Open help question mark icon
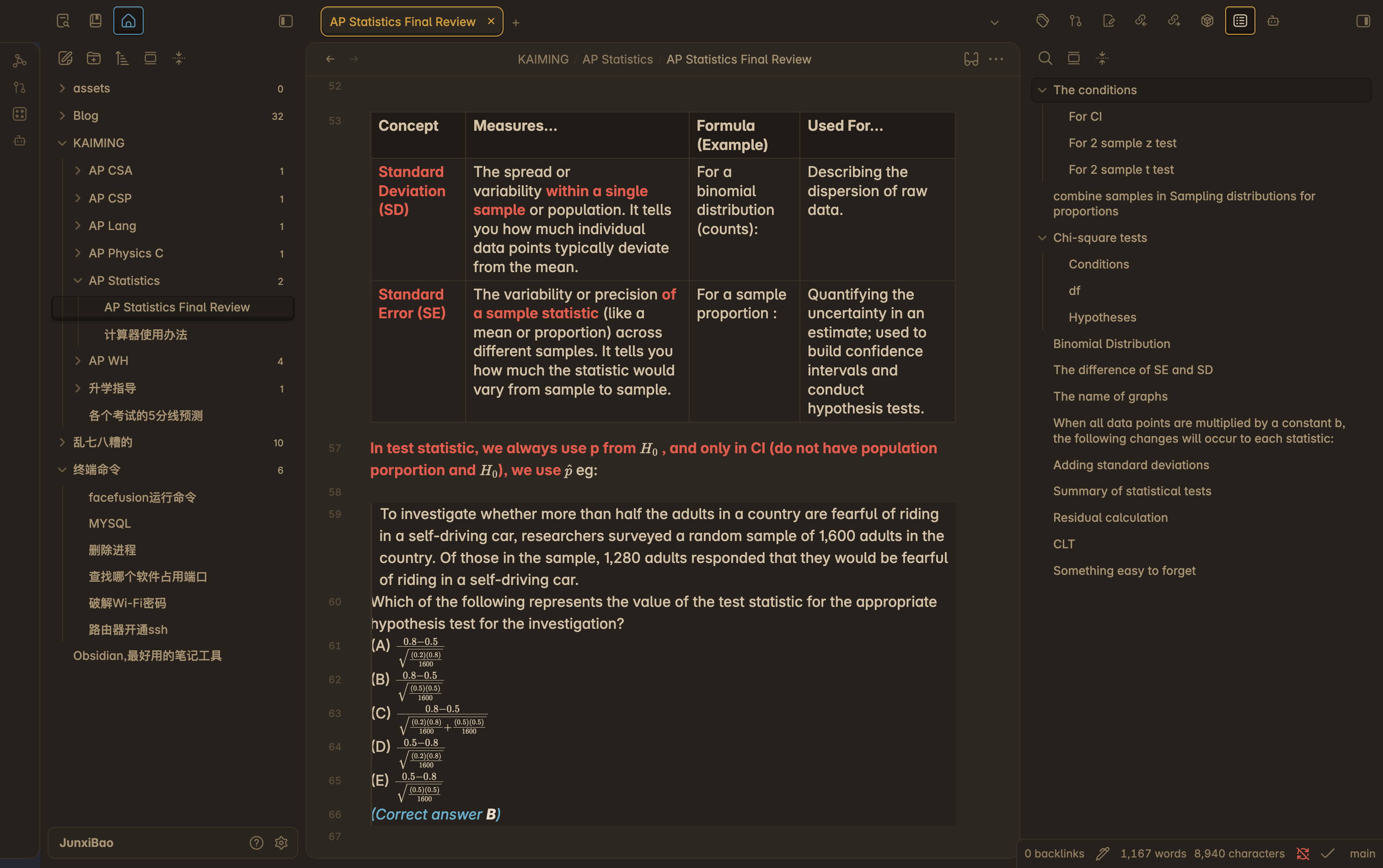Viewport: 1383px width, 868px height. pos(256,842)
